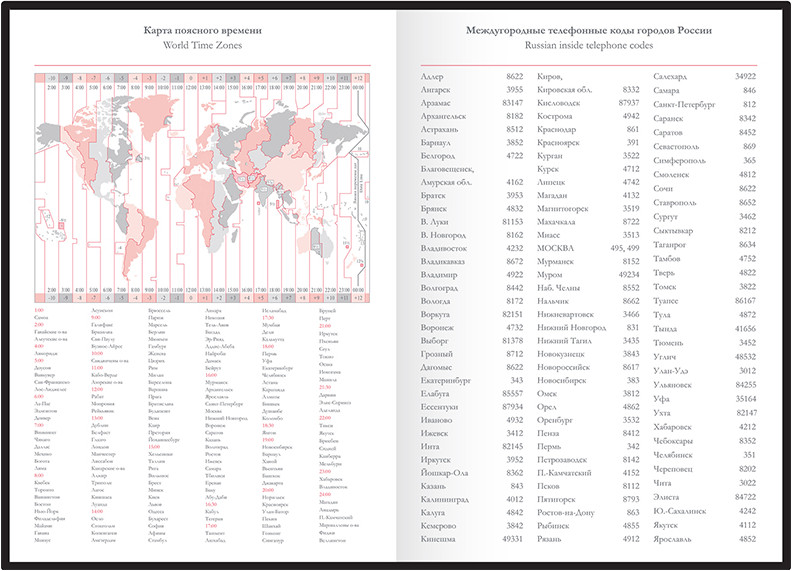Click the "Международные телефонные коды городов России" heading
This screenshot has width=792, height=571.
click(589, 30)
